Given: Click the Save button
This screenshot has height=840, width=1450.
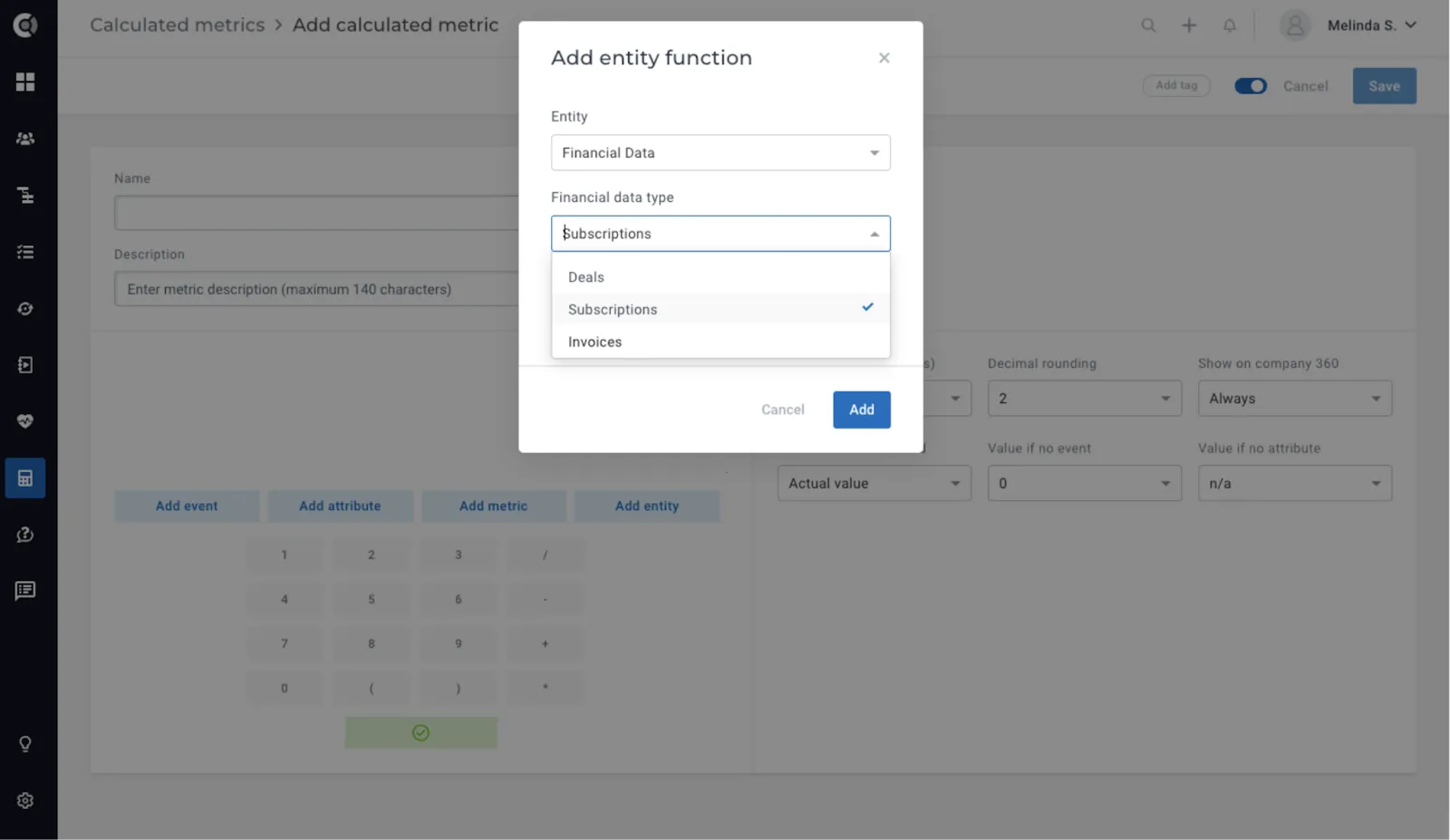Looking at the screenshot, I should click(1385, 86).
